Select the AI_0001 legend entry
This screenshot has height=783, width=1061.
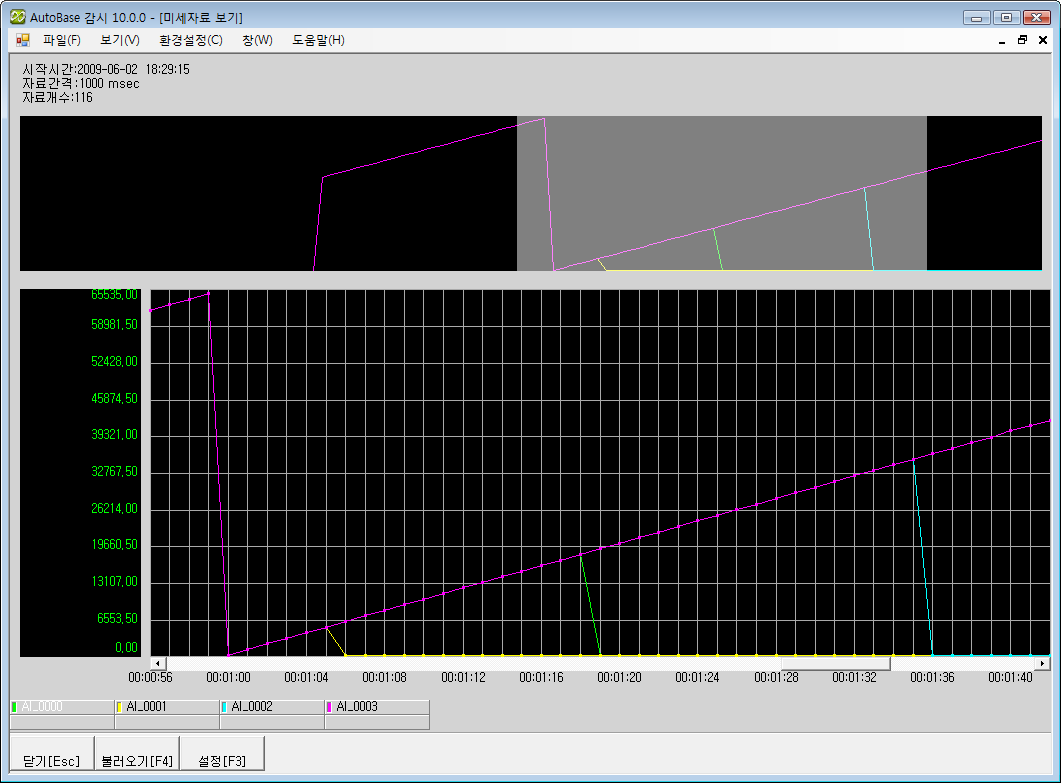pyautogui.click(x=146, y=706)
